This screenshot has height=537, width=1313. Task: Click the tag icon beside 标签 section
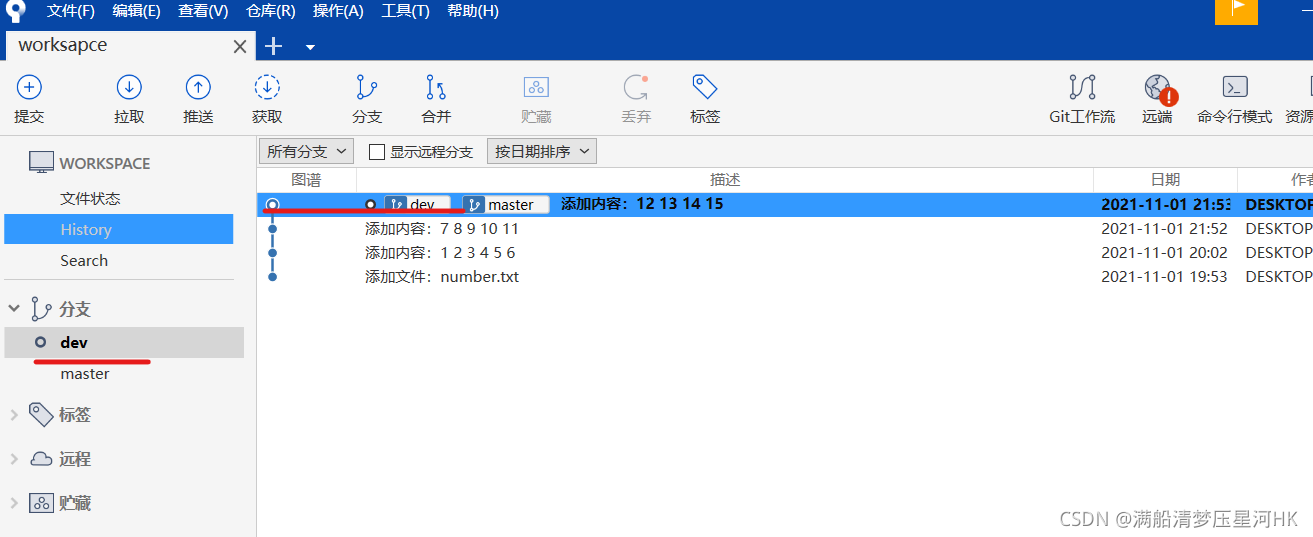pyautogui.click(x=41, y=414)
